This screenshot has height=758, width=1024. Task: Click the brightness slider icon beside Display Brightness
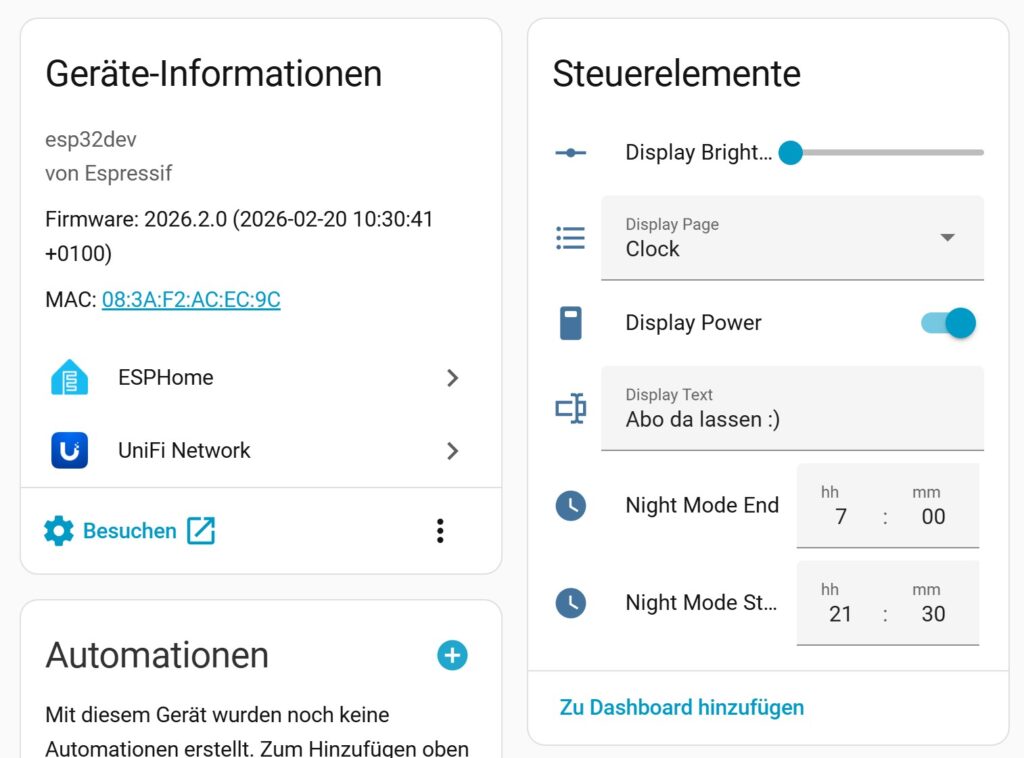tap(570, 152)
